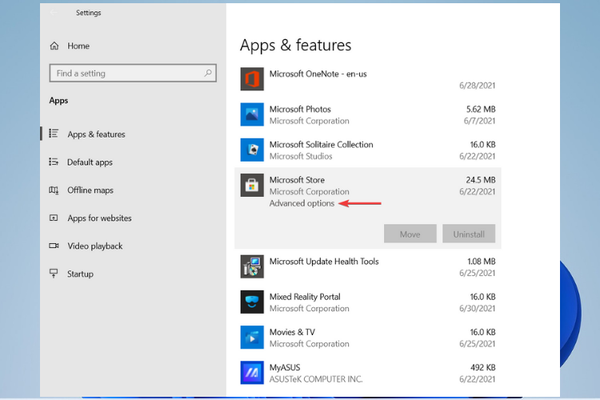Click the Movies & TV app icon
Image resolution: width=600 pixels, height=400 pixels.
[x=252, y=337]
